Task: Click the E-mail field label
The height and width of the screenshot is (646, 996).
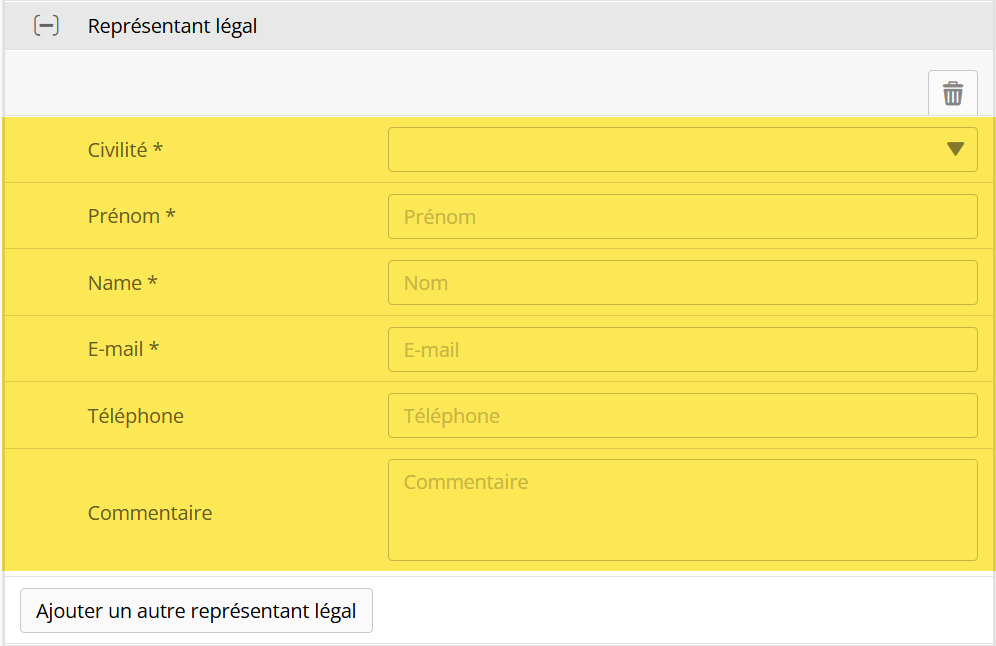Action: point(116,349)
